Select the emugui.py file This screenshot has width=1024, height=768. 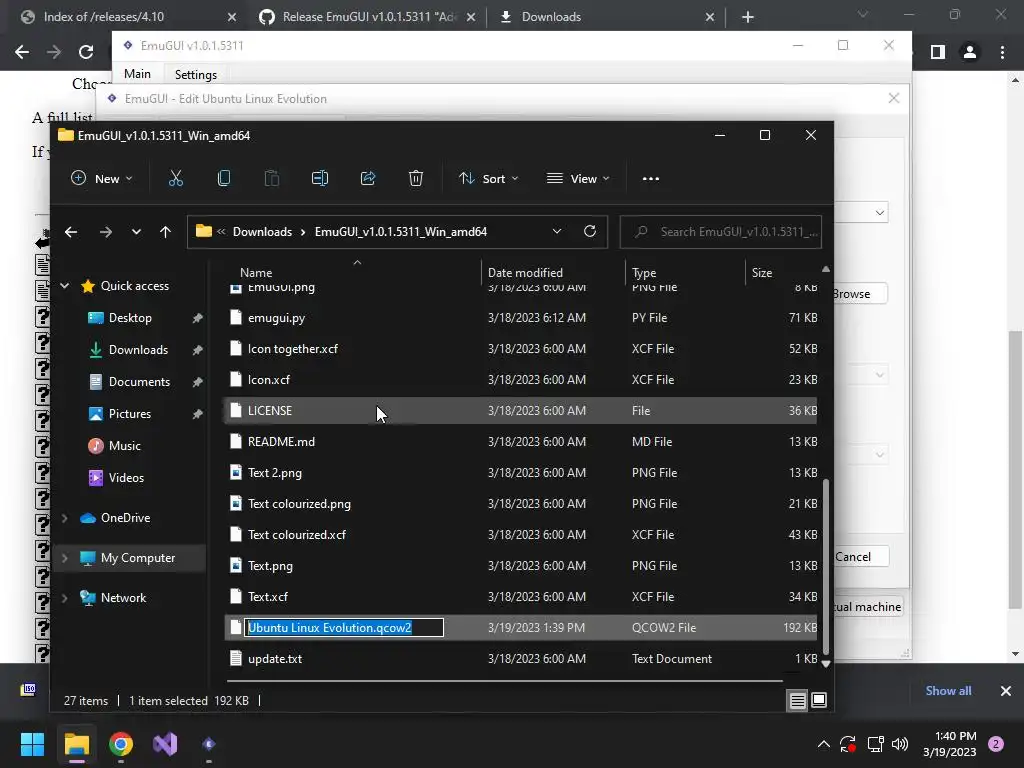click(x=520, y=318)
